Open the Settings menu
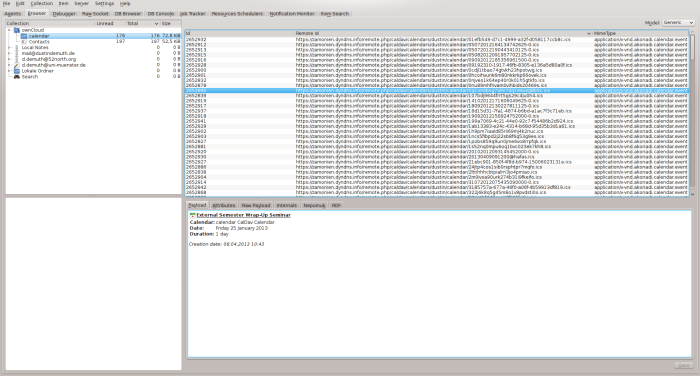 click(x=104, y=4)
